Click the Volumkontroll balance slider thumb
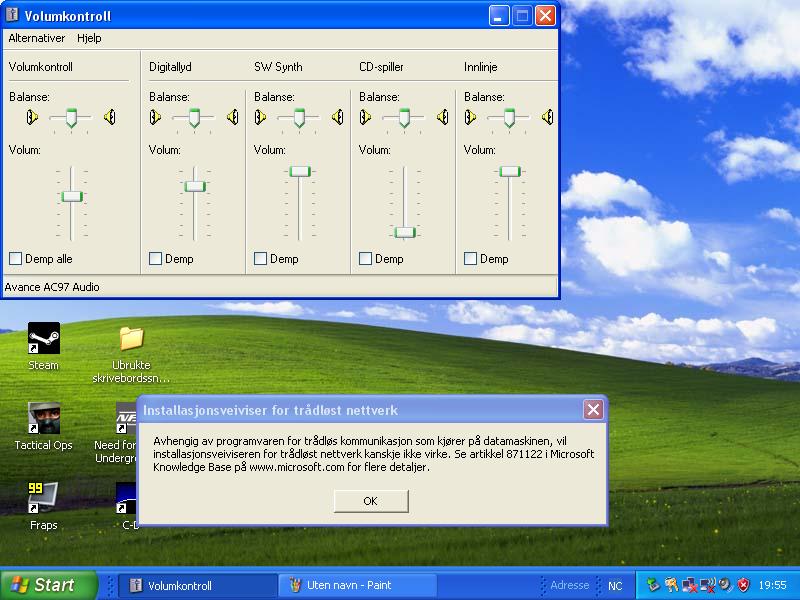 click(x=71, y=118)
